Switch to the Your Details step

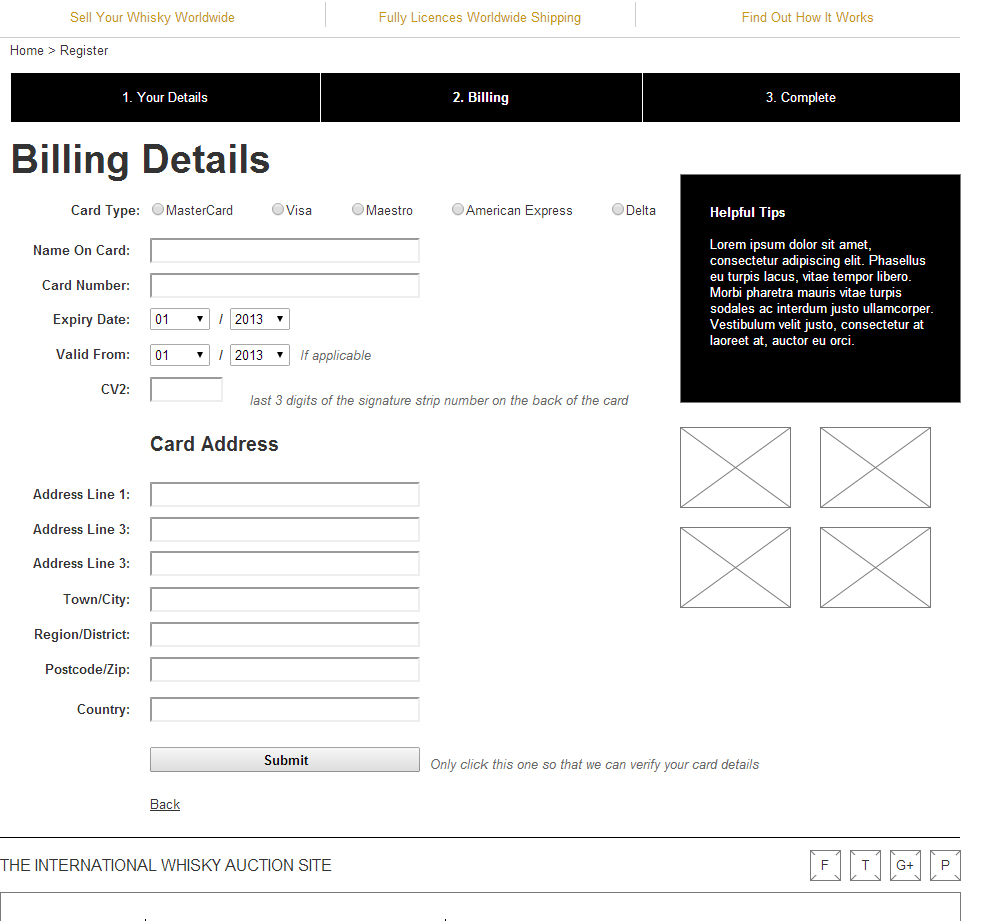(165, 97)
